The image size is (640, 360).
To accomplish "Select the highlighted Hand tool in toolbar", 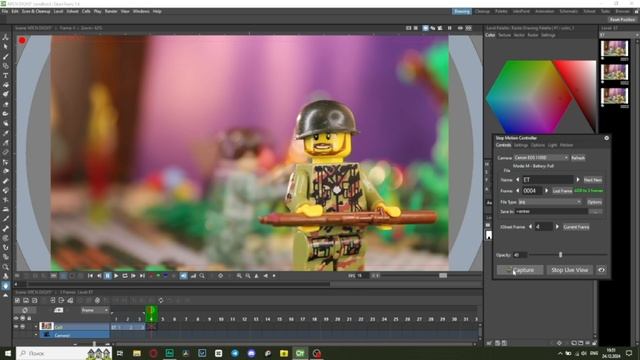I will click(x=6, y=286).
